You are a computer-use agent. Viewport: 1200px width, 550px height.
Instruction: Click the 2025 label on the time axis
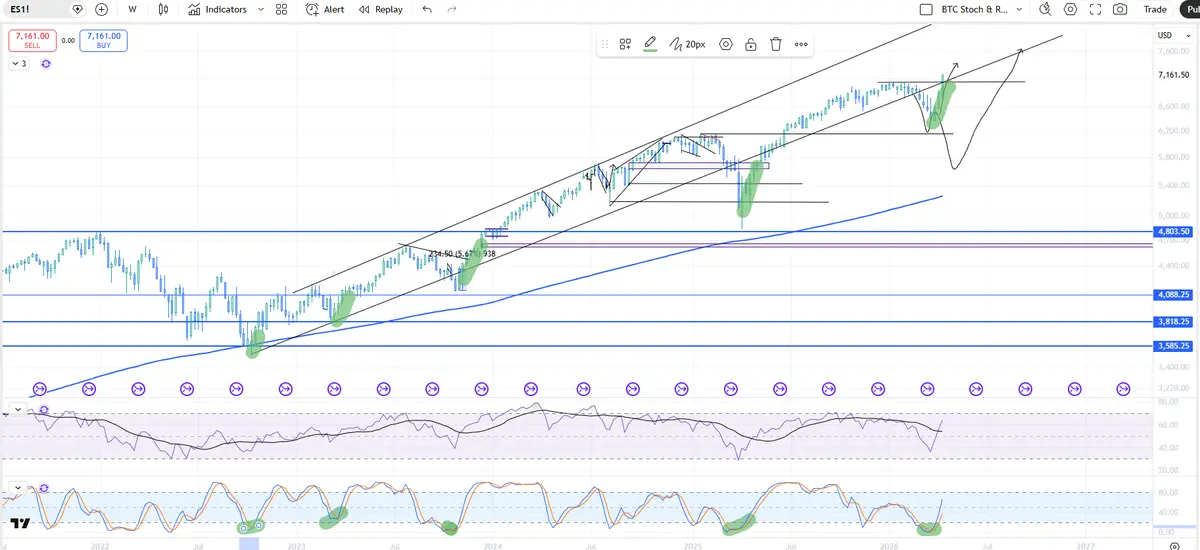click(x=692, y=545)
